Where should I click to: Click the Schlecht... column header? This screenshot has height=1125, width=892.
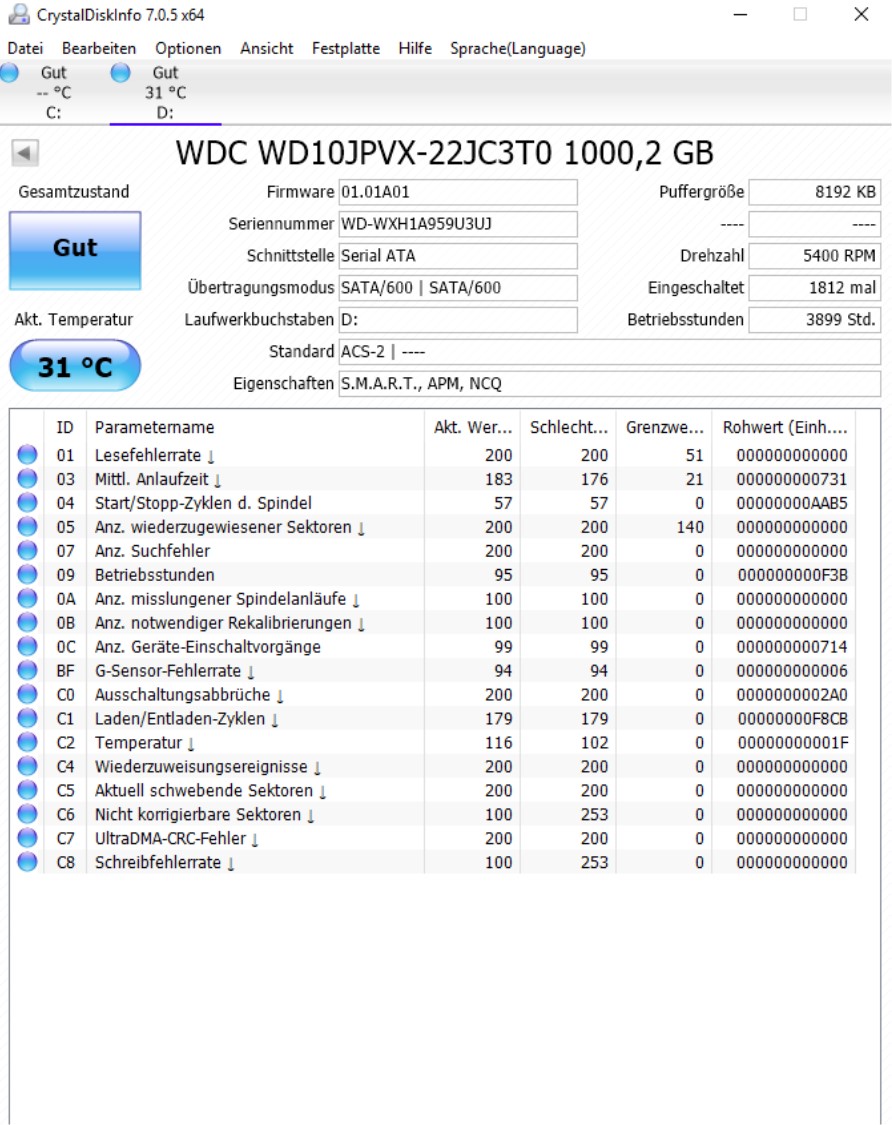coord(568,427)
